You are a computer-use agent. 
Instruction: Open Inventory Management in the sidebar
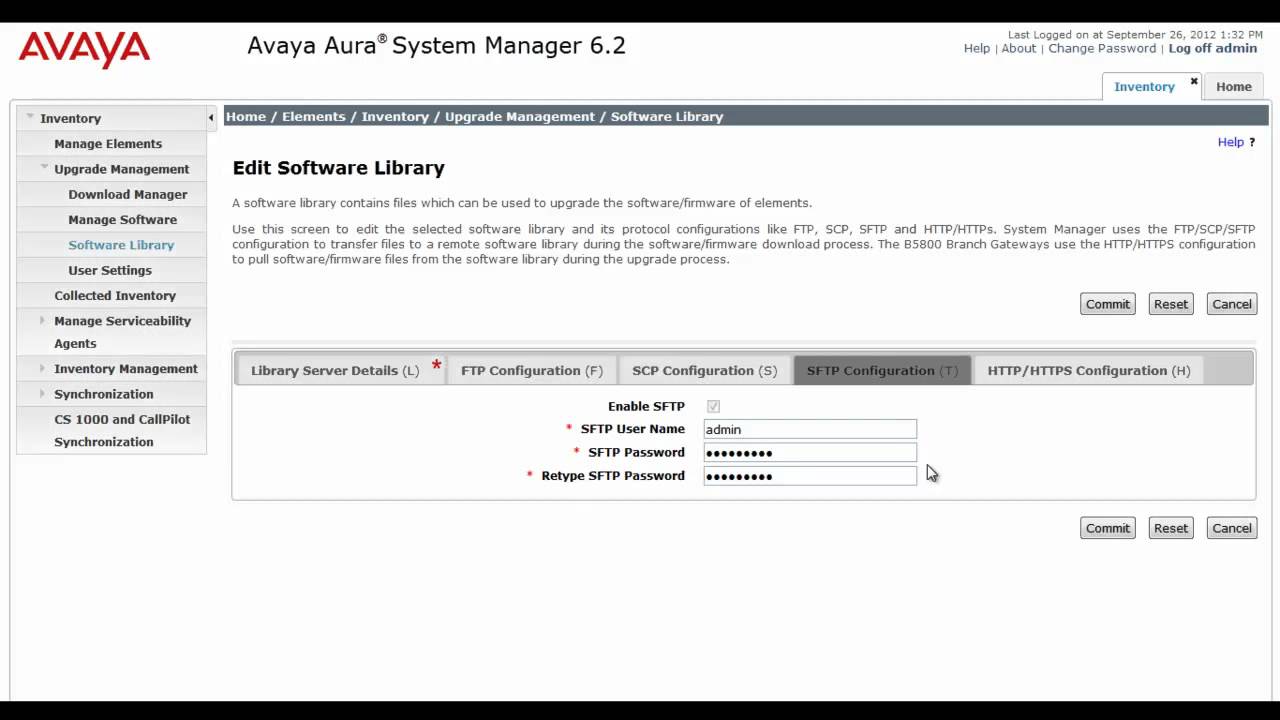pyautogui.click(x=126, y=368)
